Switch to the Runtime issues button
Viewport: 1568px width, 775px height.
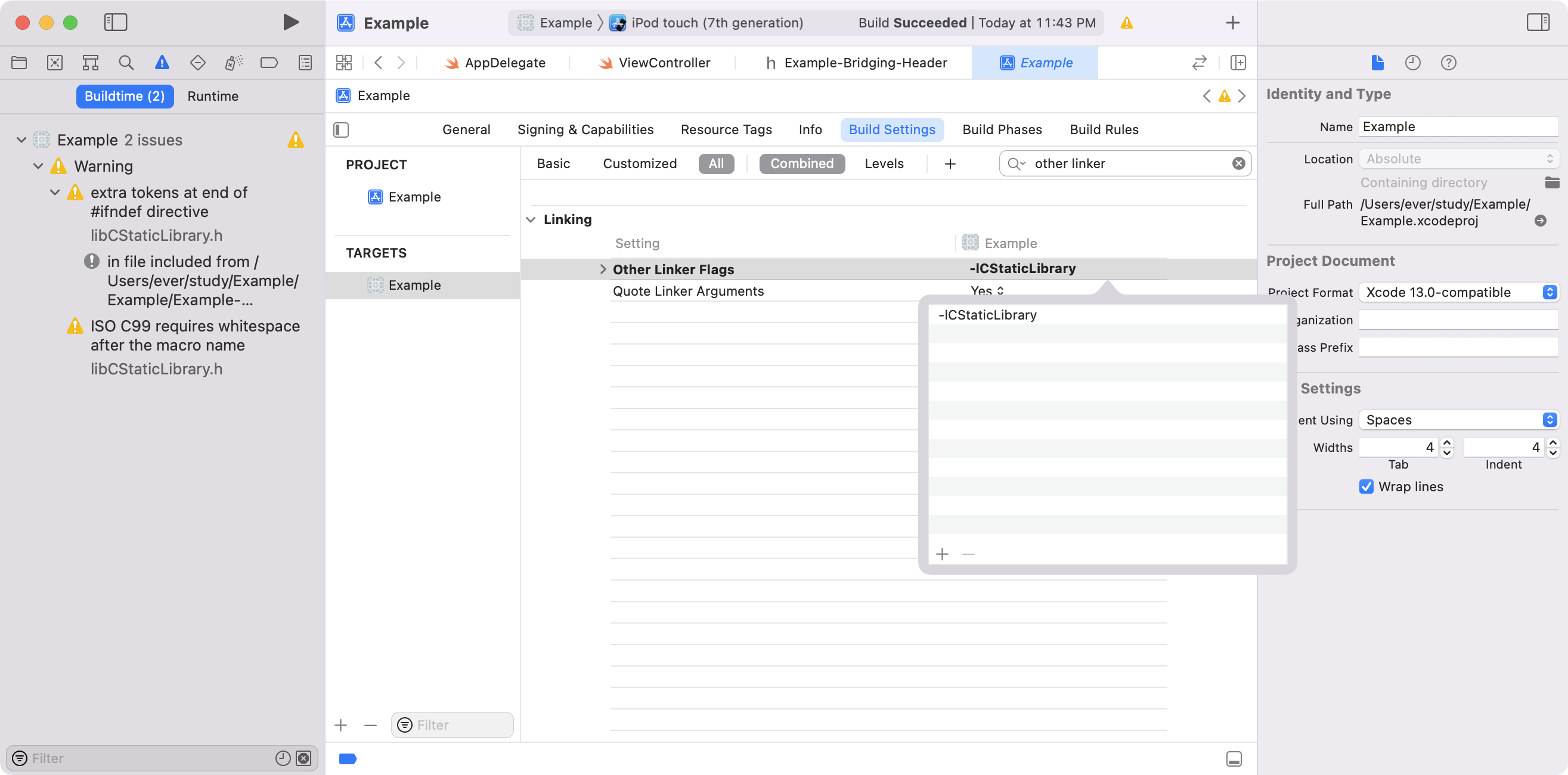(x=212, y=96)
